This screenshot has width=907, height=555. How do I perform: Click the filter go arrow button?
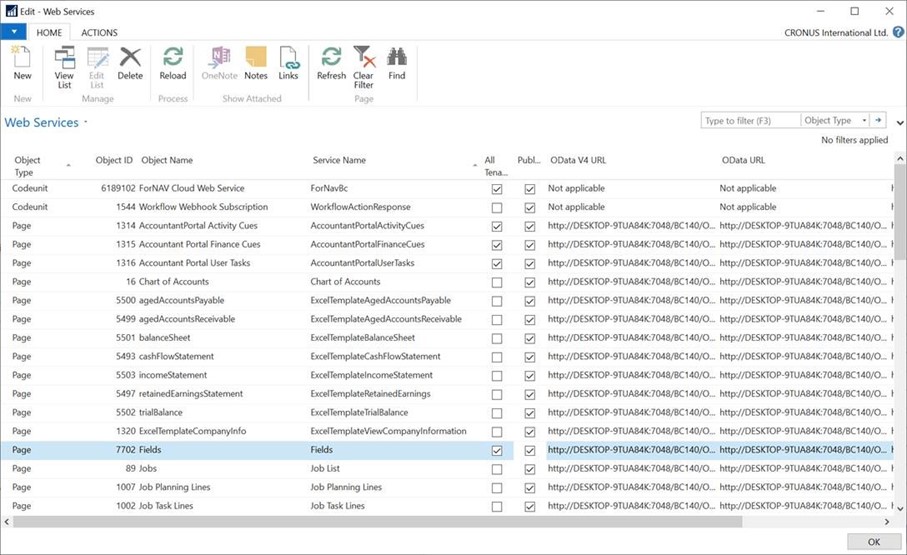(878, 120)
